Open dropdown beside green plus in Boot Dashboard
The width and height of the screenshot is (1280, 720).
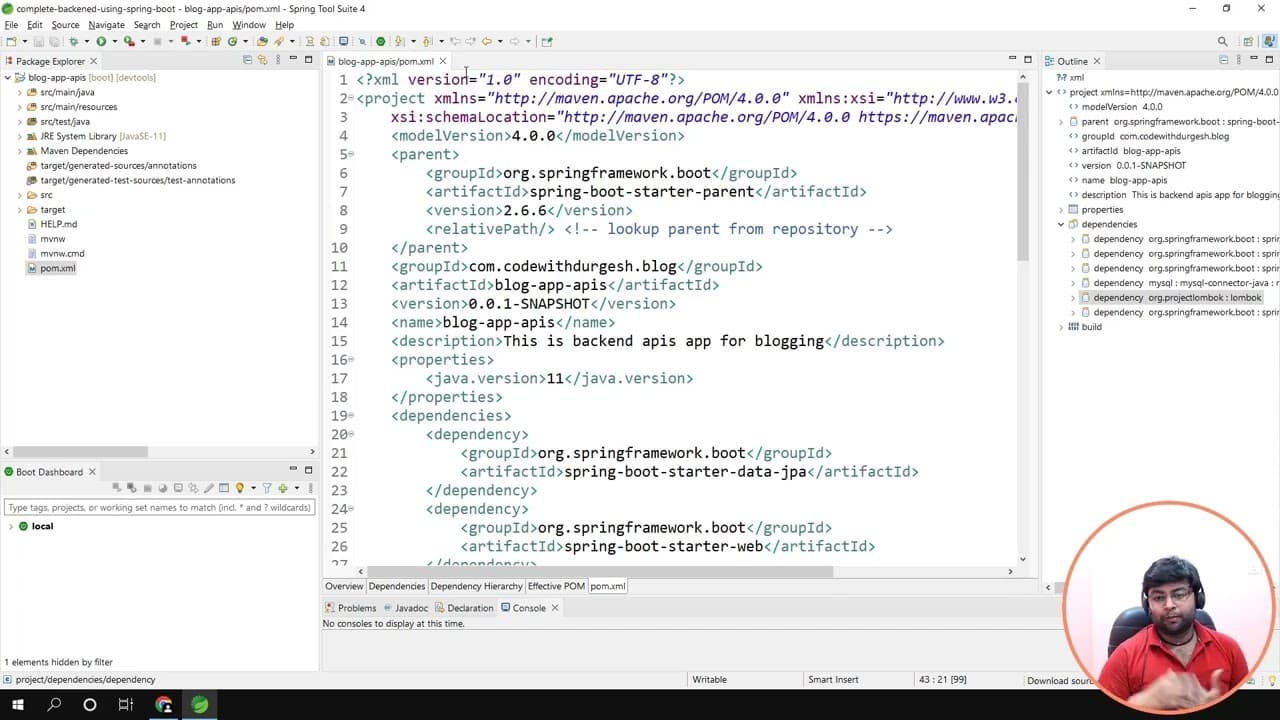tap(297, 488)
